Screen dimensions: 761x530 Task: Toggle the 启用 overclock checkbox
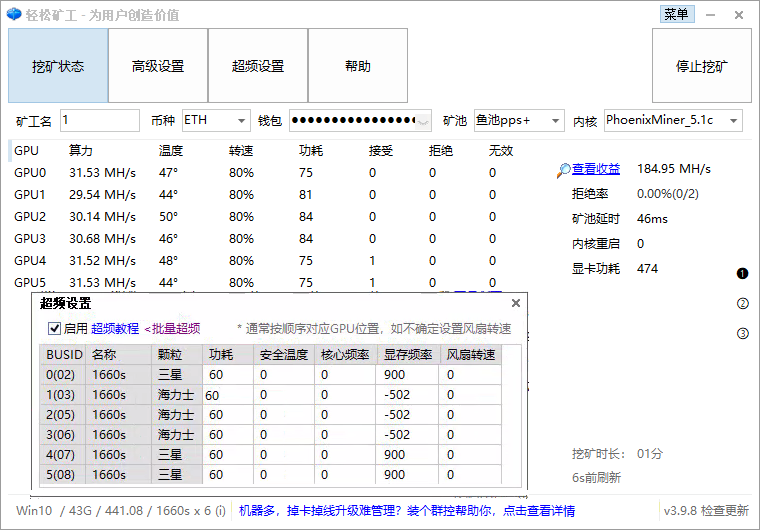(x=54, y=328)
